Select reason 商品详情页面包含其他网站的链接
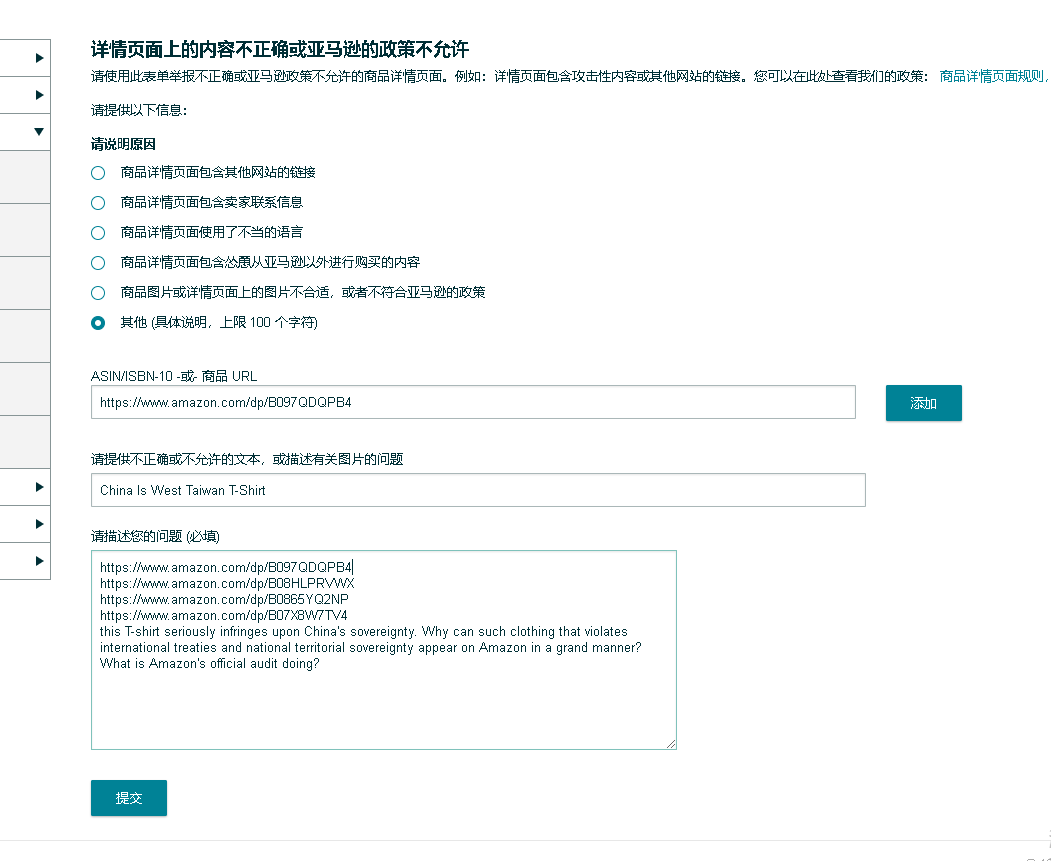The image size is (1051, 861). click(x=98, y=173)
